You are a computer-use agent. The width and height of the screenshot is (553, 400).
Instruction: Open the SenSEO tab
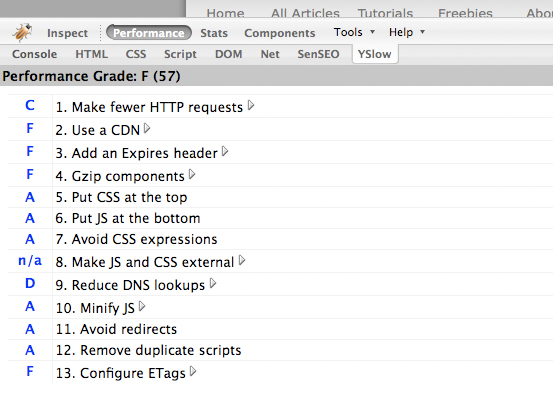[x=318, y=54]
